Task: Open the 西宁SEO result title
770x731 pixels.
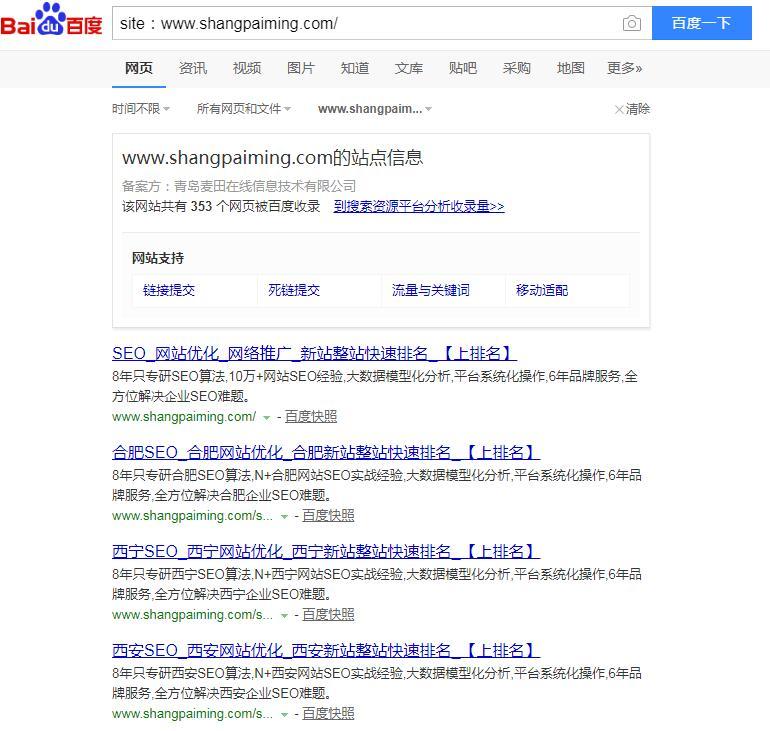Action: (x=326, y=551)
